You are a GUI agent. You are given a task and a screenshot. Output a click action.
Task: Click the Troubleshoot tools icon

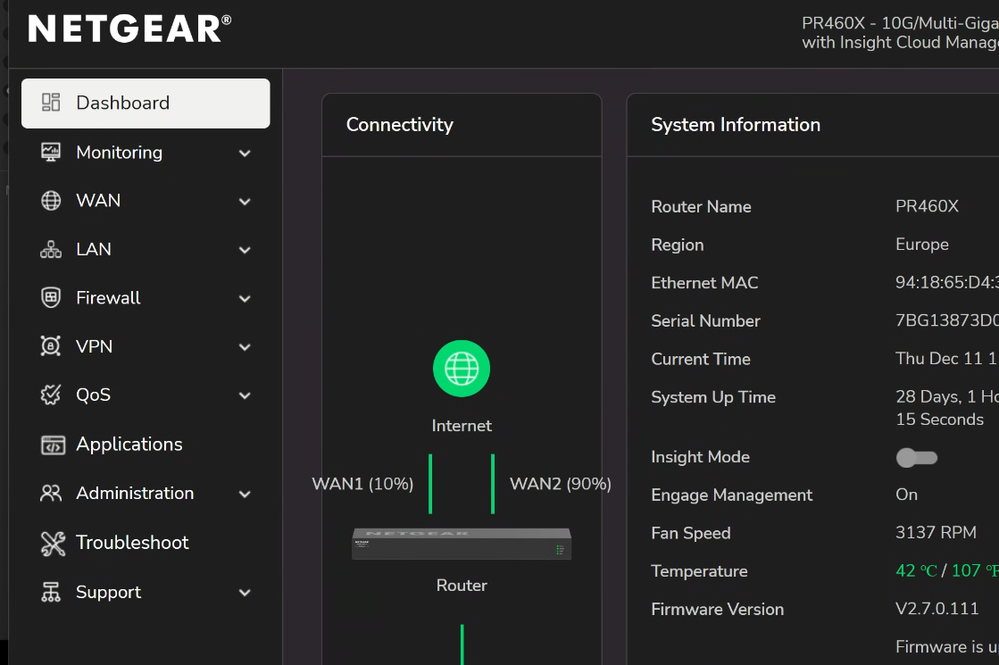click(52, 543)
